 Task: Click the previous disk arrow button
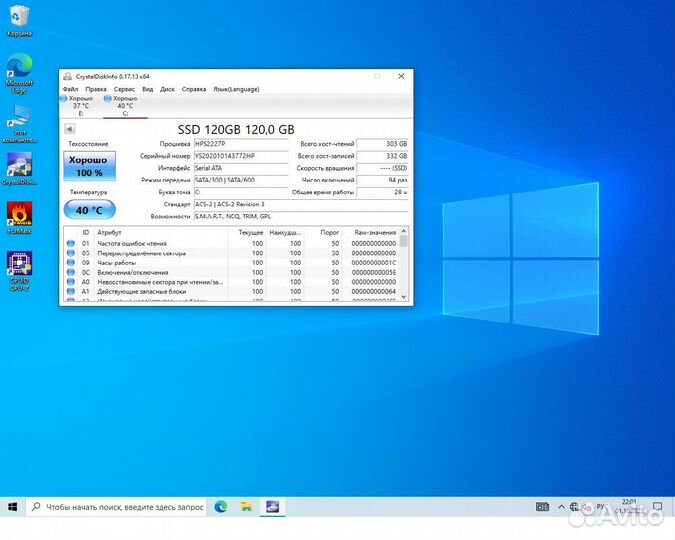[x=69, y=128]
